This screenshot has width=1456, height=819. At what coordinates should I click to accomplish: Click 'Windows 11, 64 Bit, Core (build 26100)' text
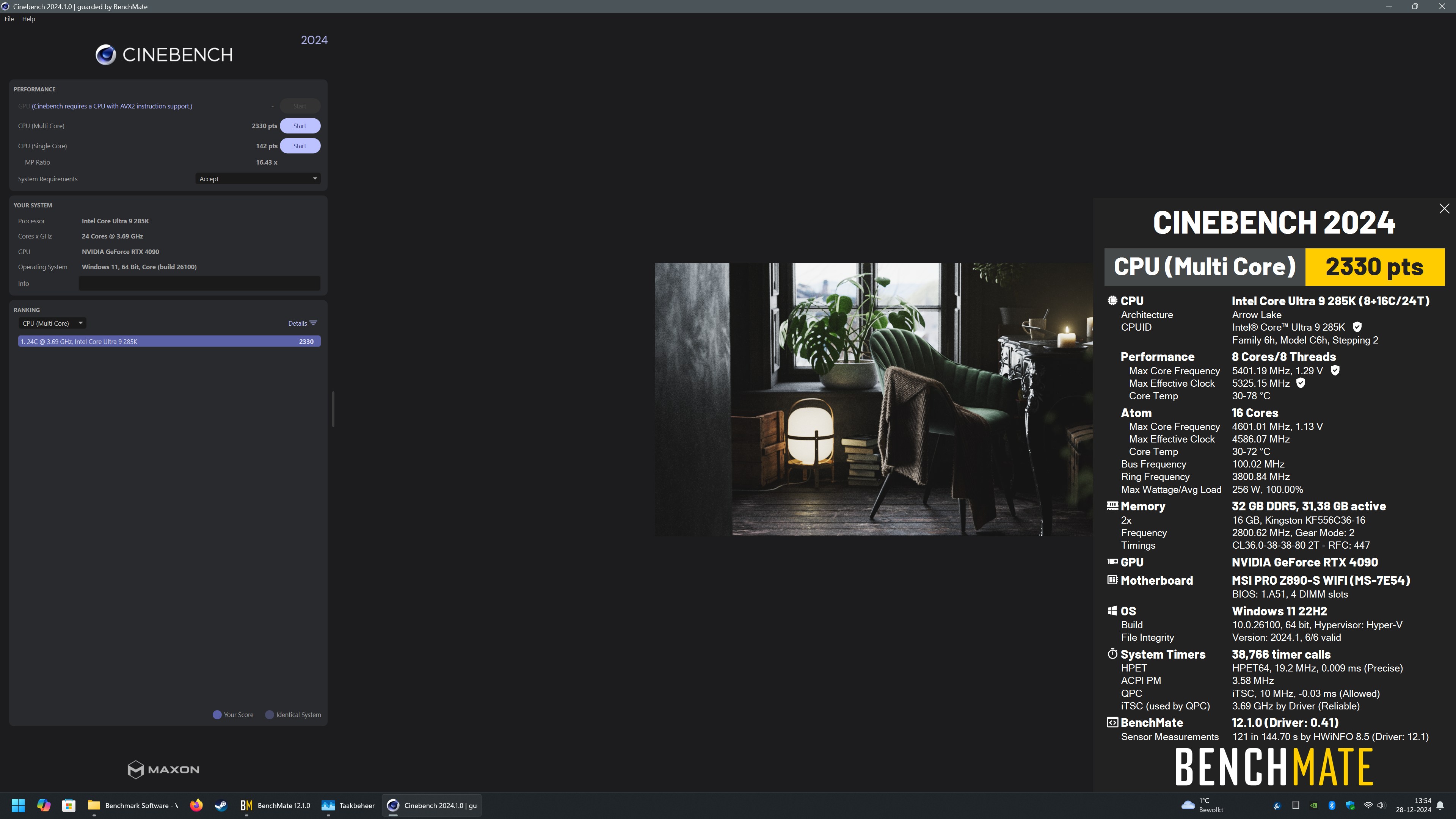[x=139, y=267]
